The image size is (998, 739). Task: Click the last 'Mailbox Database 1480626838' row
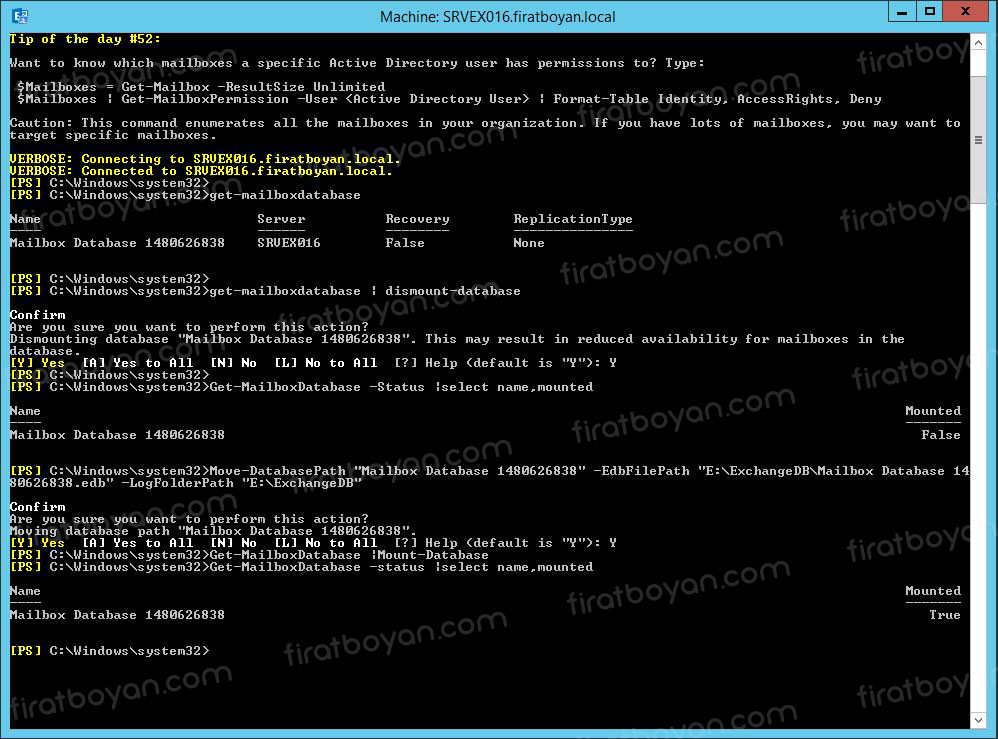117,616
